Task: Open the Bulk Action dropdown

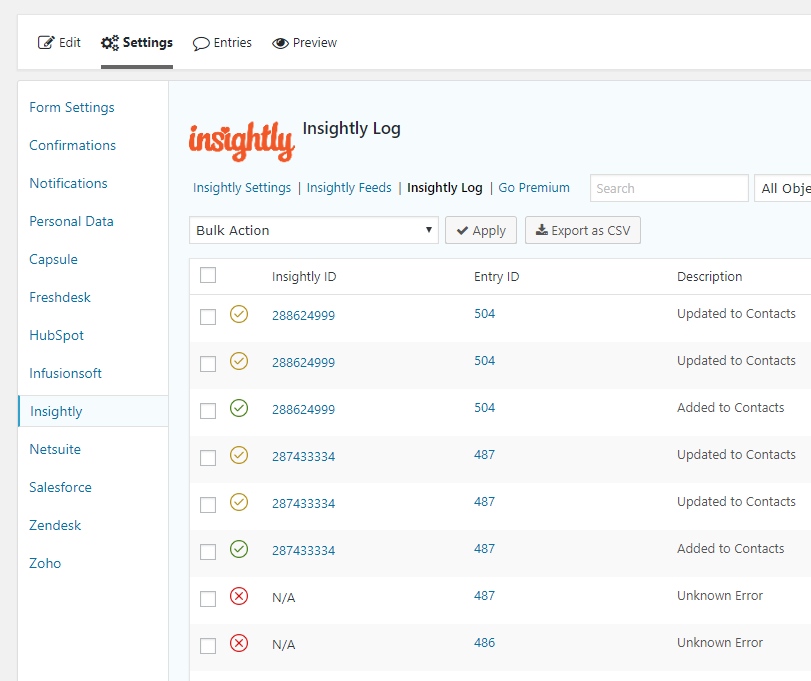Action: [314, 230]
